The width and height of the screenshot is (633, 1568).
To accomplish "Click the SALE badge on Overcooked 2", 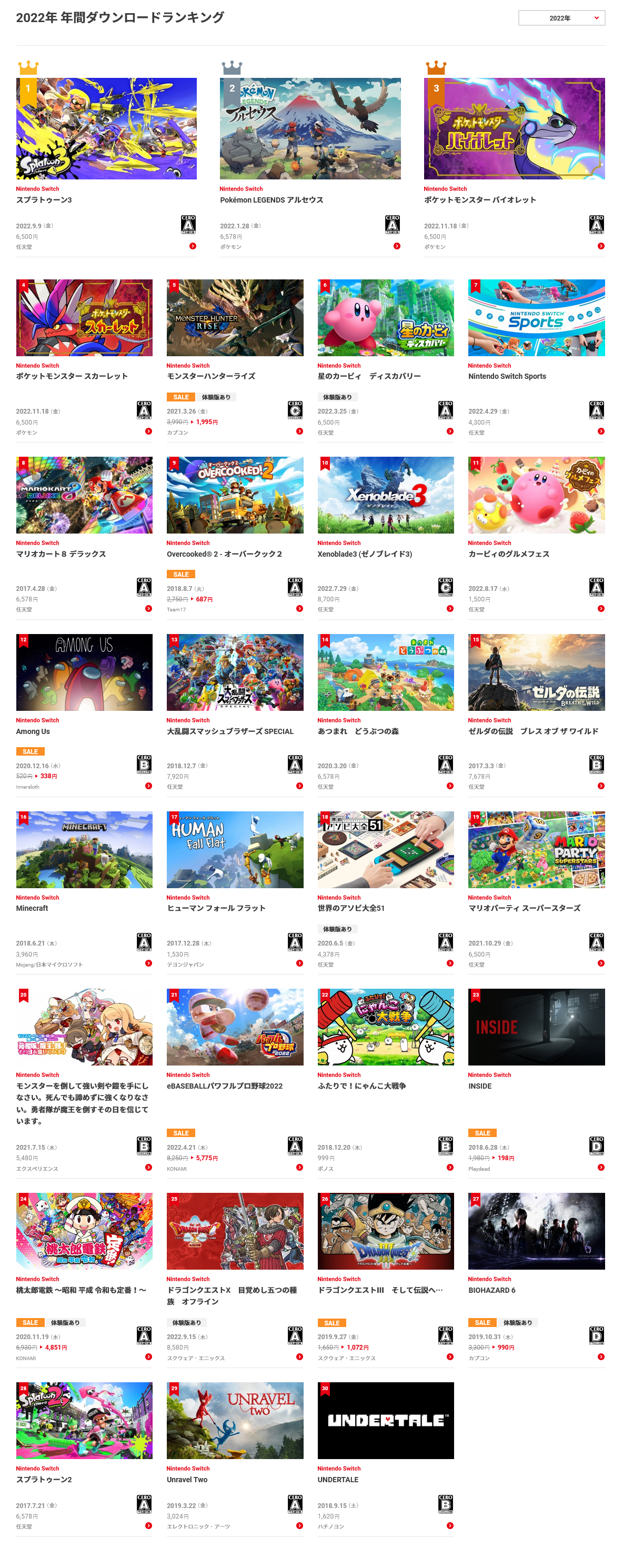I will [x=181, y=574].
